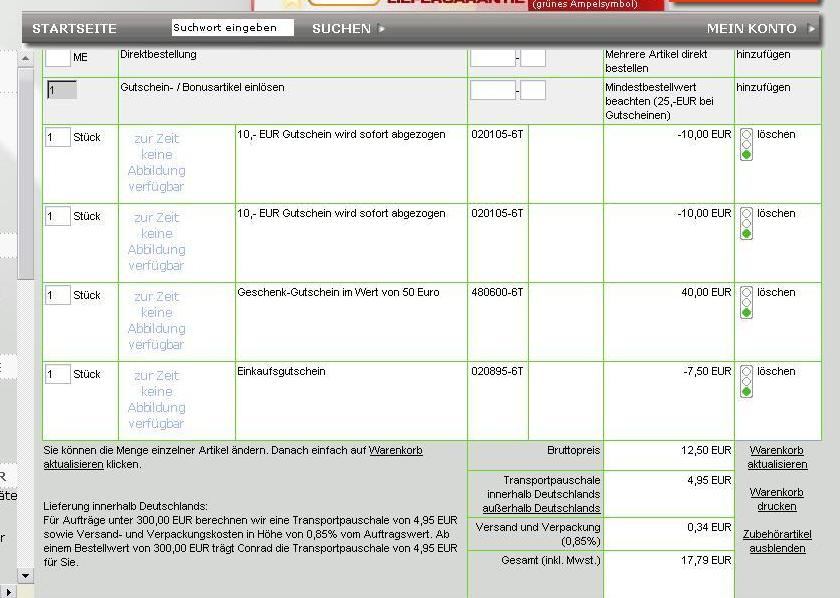Click the Mehrere Artikel direkt bestellen note

[x=656, y=61]
